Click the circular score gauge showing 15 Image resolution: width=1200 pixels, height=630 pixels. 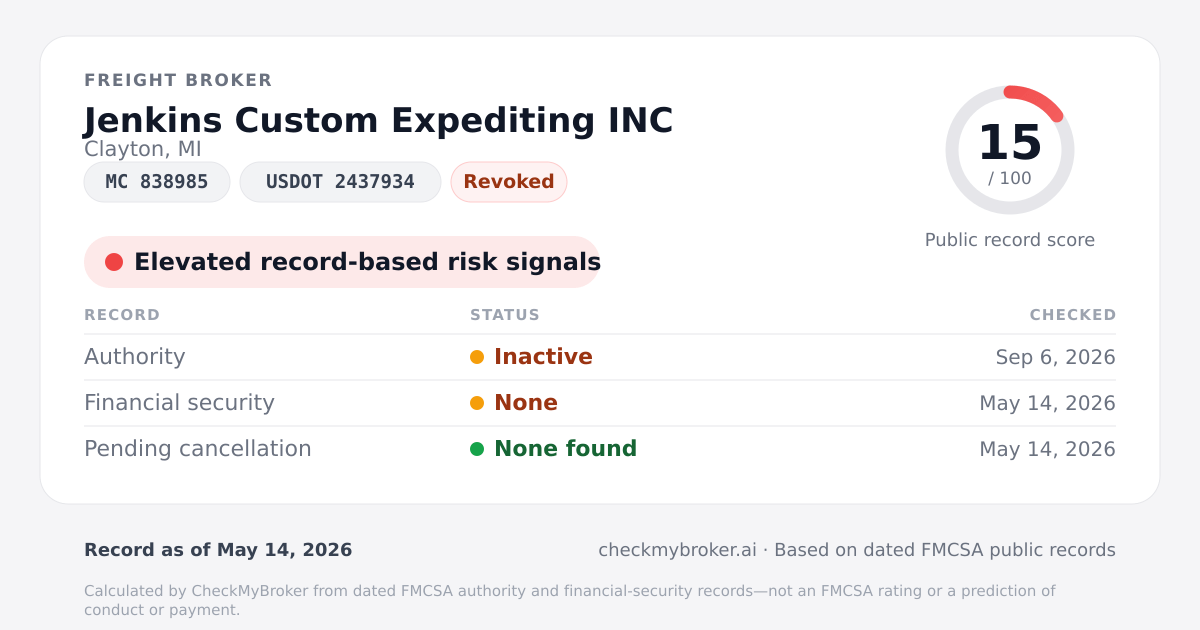coord(1010,150)
